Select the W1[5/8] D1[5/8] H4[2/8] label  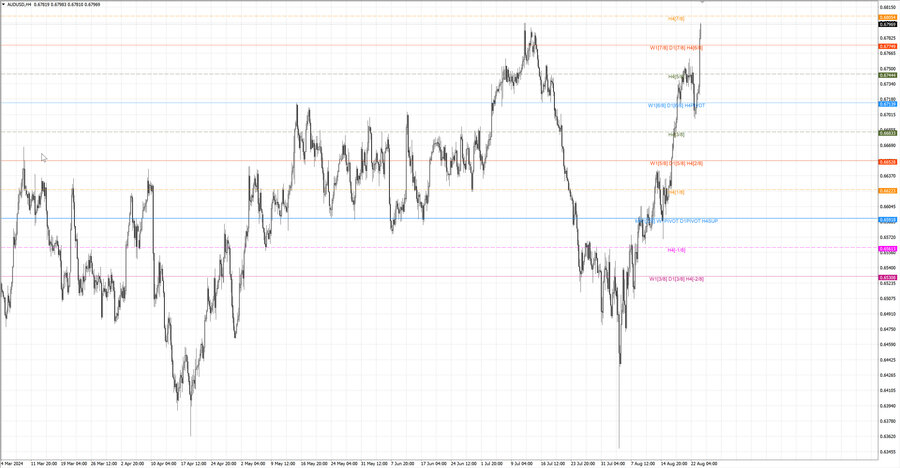coord(676,163)
